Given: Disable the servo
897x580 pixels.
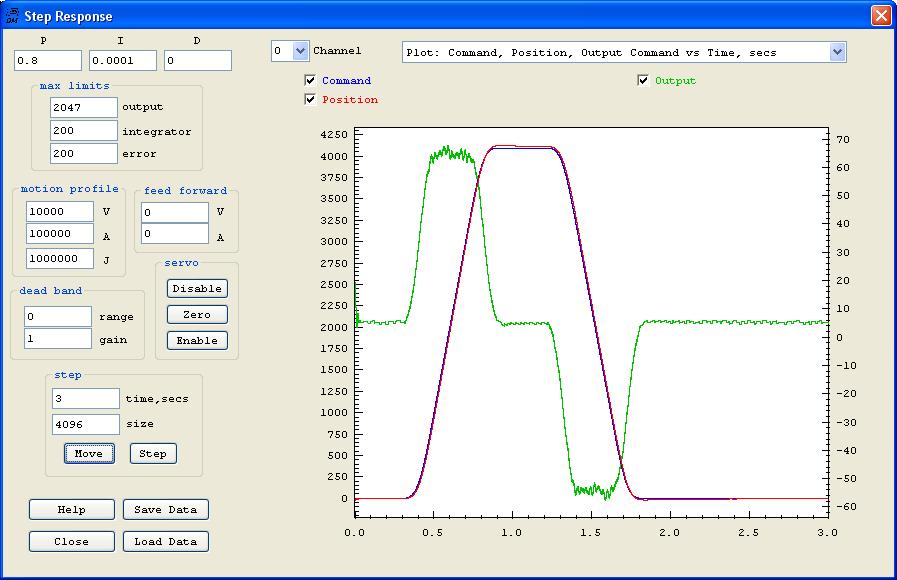Looking at the screenshot, I should tap(197, 289).
